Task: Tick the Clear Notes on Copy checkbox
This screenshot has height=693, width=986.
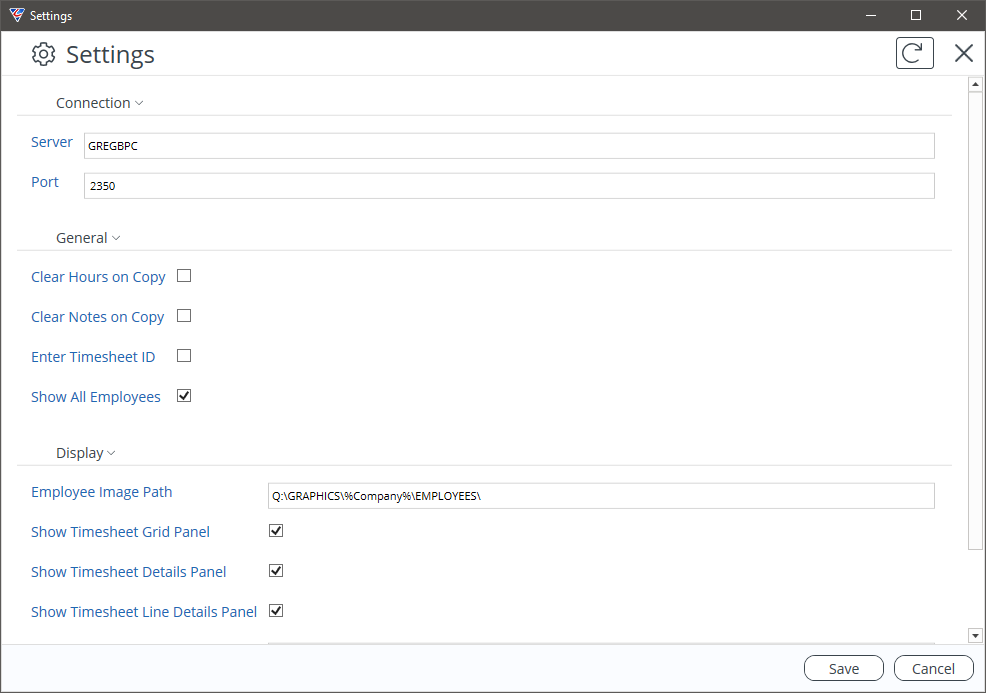Action: [184, 316]
